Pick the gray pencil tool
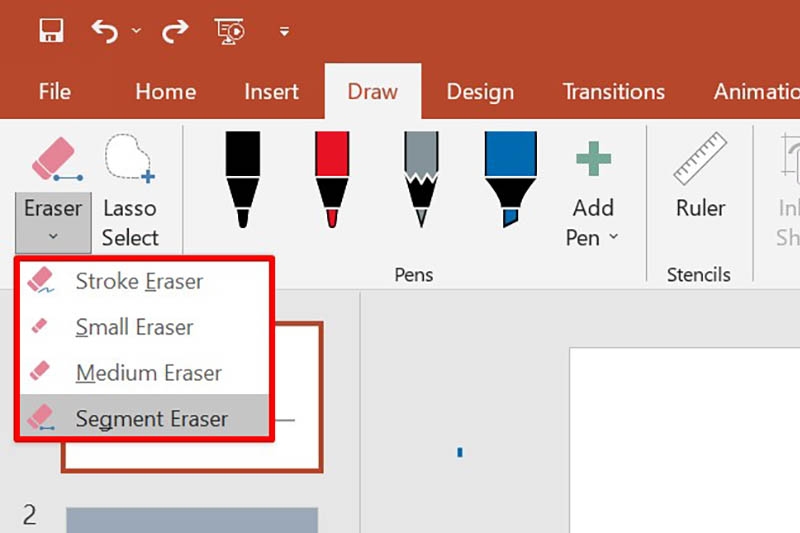Viewport: 800px width, 533px height. [421, 179]
